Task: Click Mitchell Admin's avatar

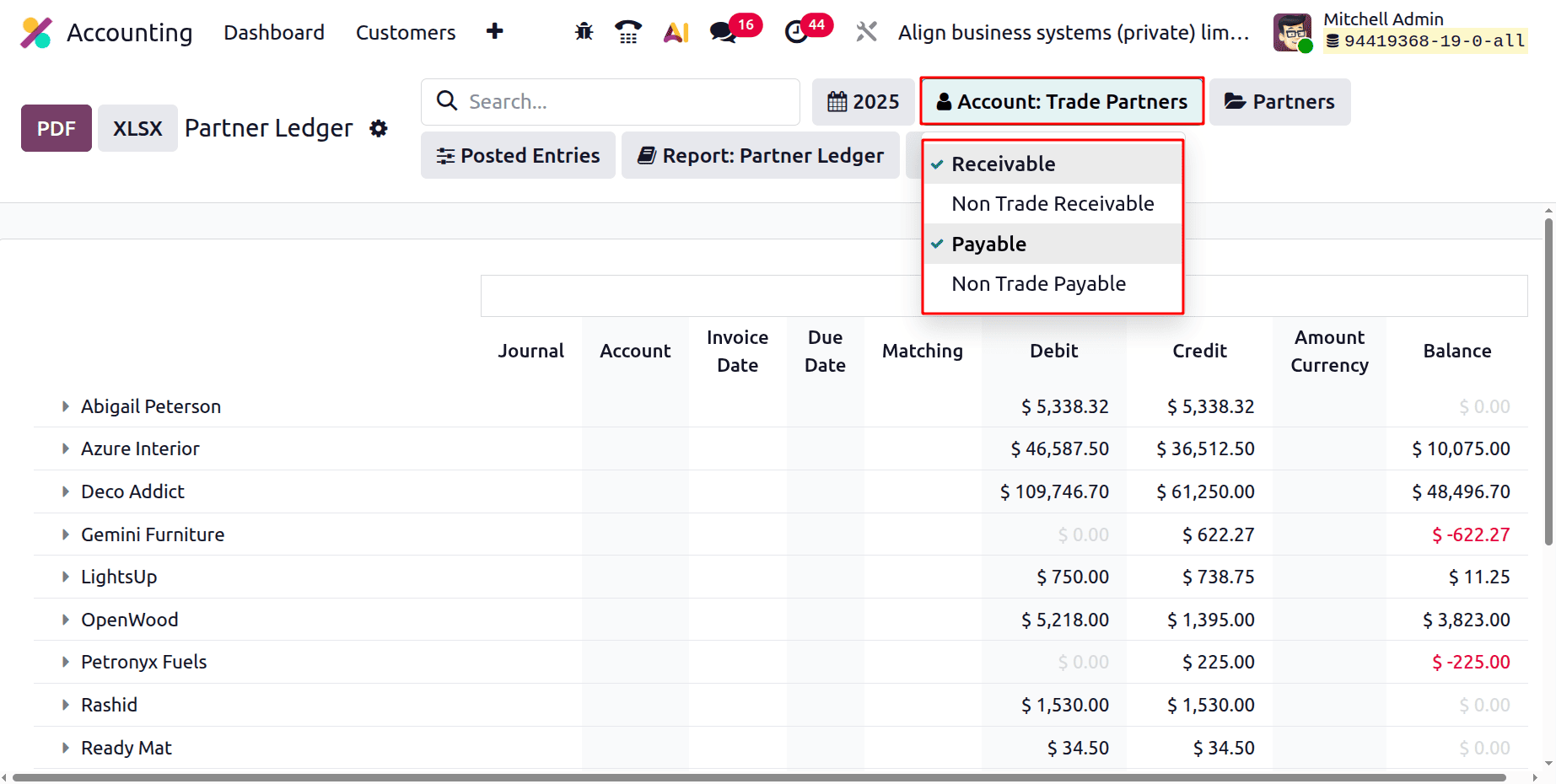Action: tap(1292, 32)
